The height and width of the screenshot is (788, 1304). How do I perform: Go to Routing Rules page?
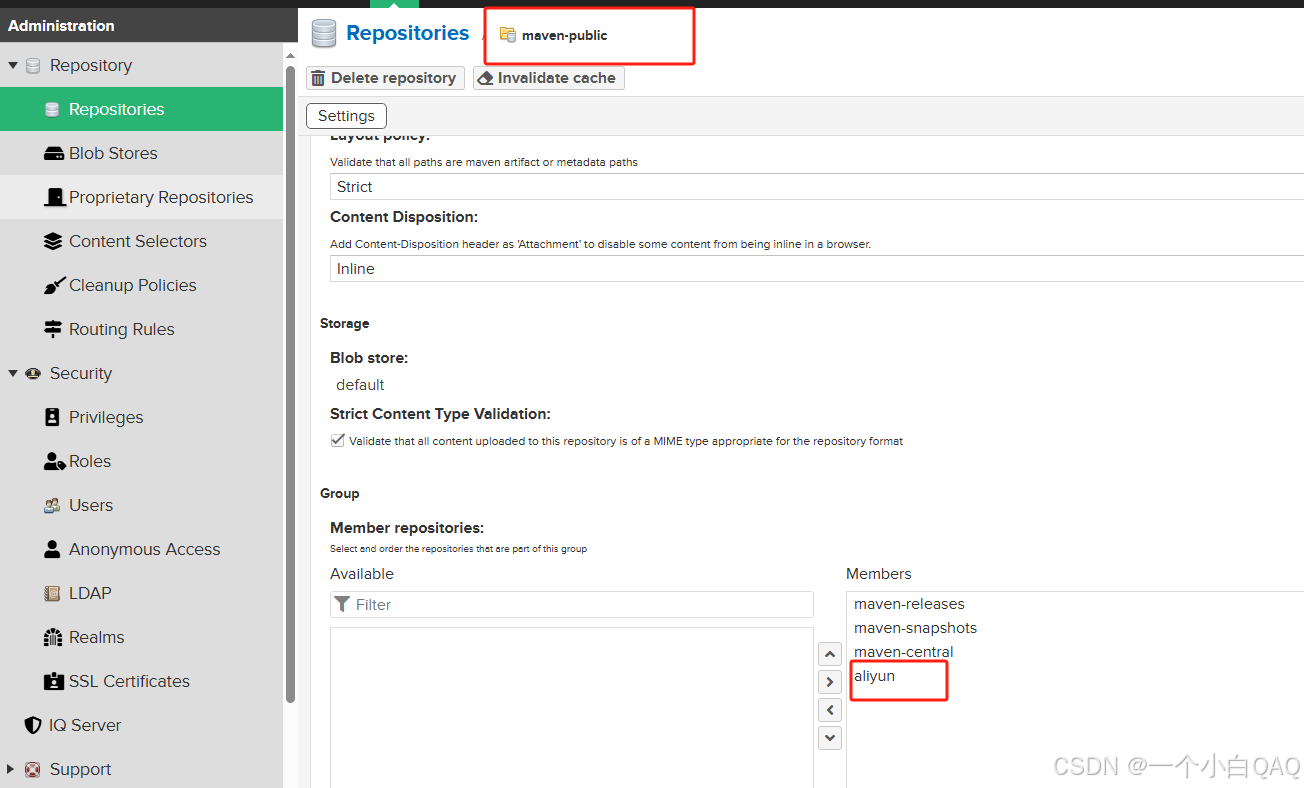coord(142,329)
